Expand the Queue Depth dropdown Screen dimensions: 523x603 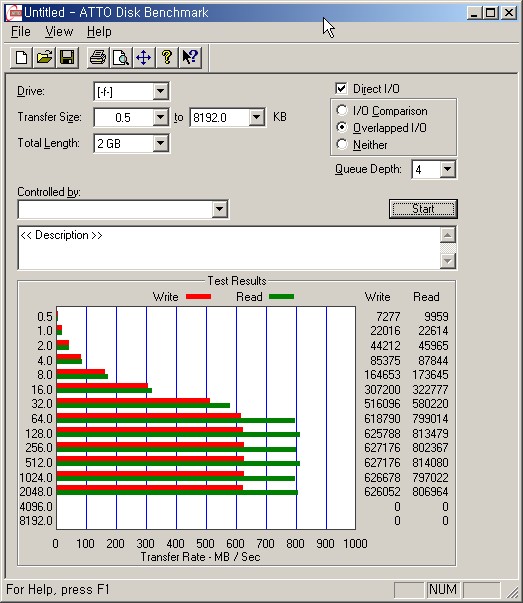coord(447,169)
